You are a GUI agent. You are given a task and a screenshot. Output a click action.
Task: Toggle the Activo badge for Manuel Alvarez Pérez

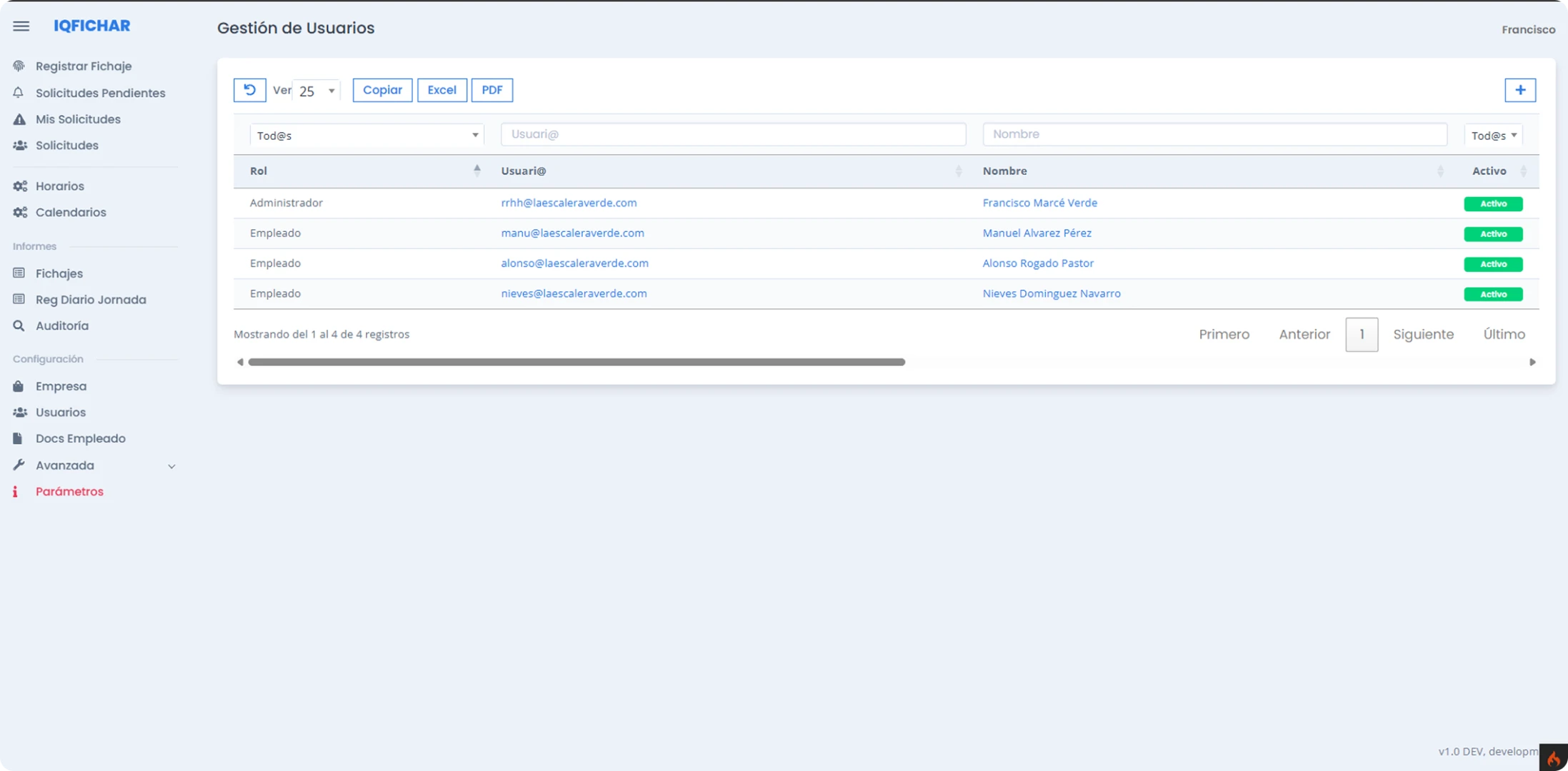[x=1493, y=234]
